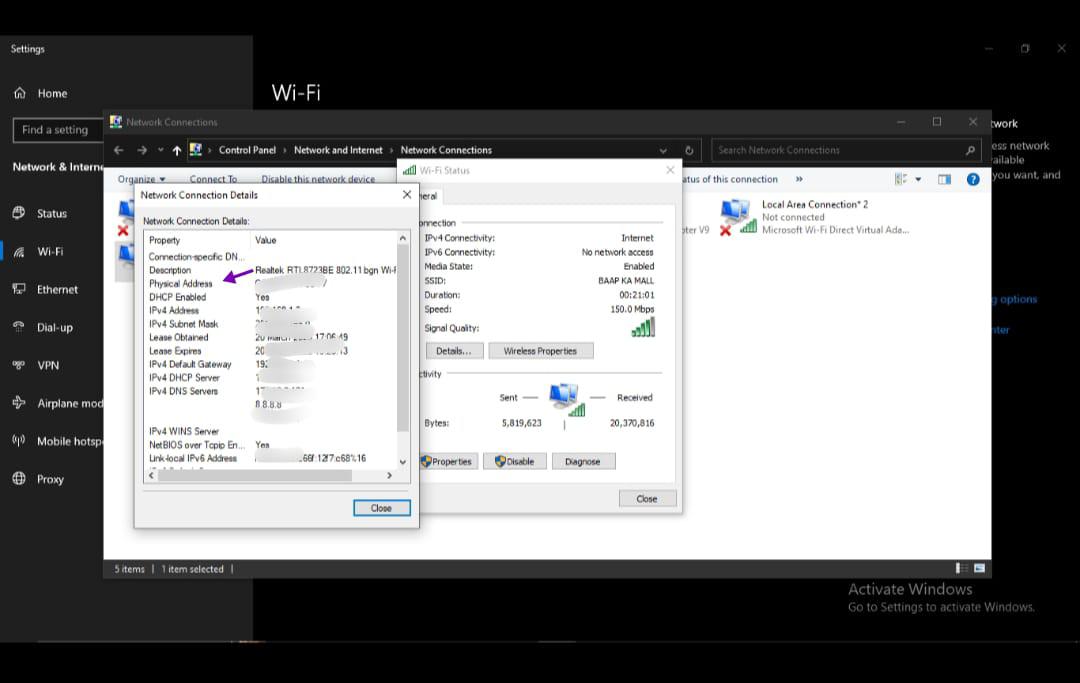Click the Up arrow in Network Connections
This screenshot has width=1080, height=683.
coord(177,150)
